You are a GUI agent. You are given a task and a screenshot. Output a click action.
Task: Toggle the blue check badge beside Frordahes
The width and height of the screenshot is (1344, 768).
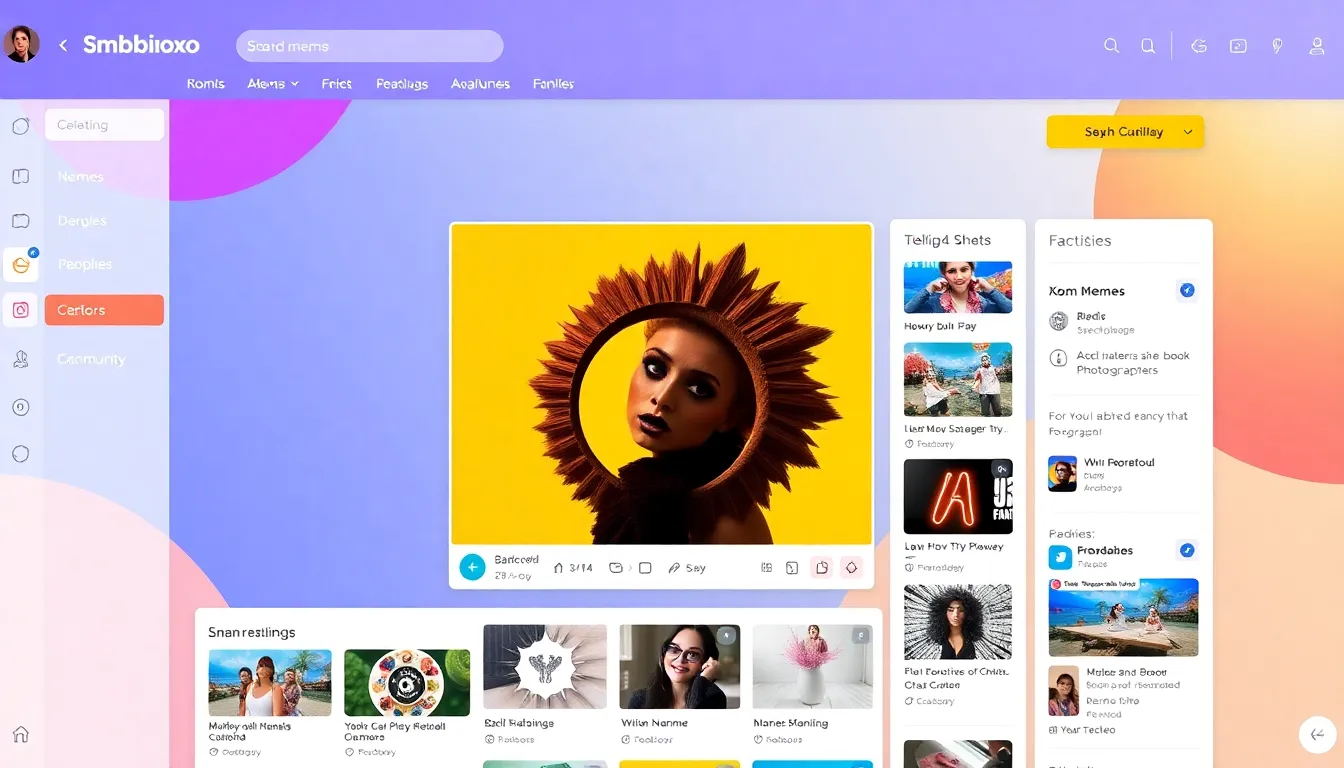click(1187, 551)
